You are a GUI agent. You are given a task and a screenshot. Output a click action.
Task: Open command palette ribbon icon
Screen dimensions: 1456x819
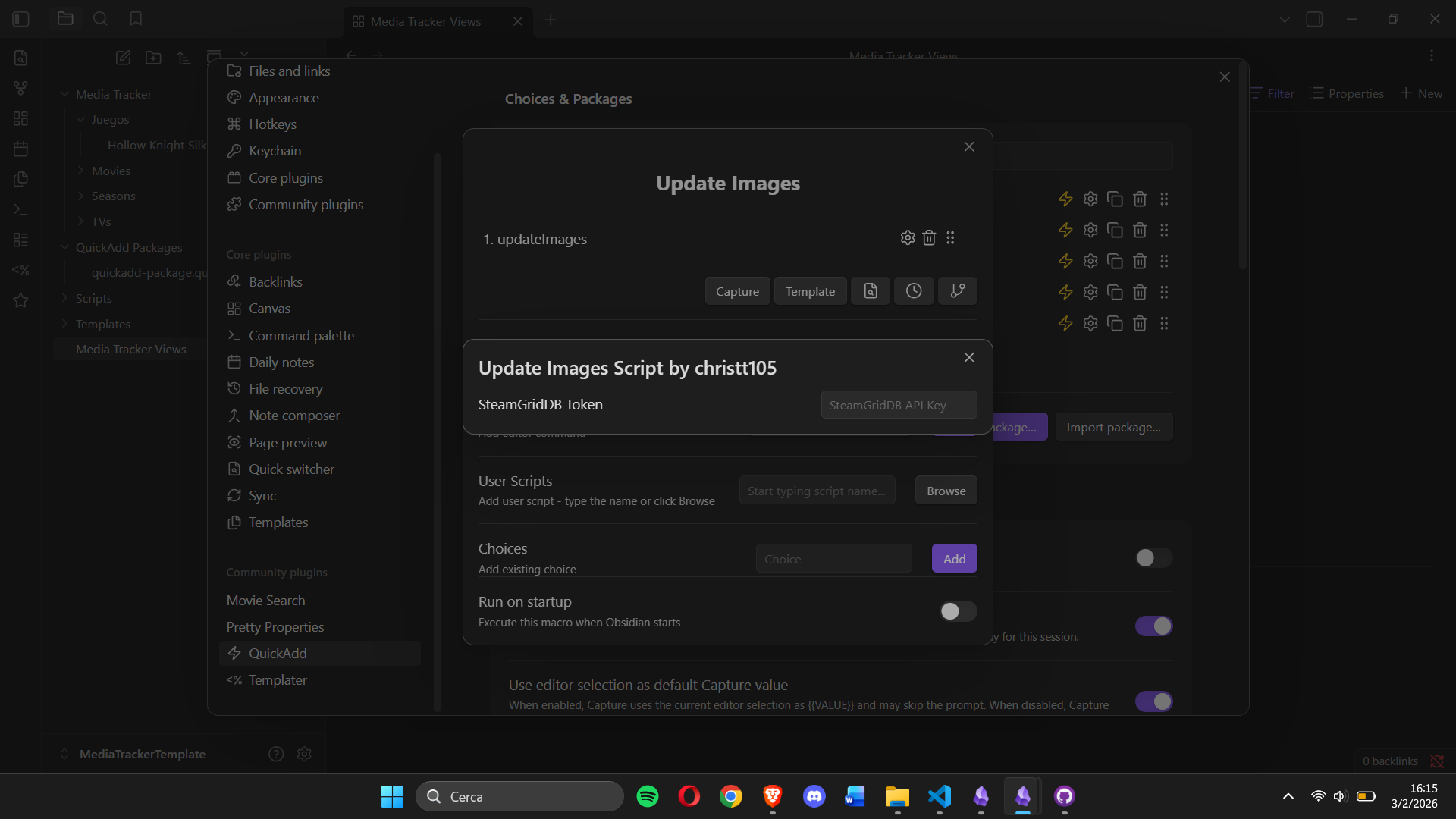[x=21, y=209]
